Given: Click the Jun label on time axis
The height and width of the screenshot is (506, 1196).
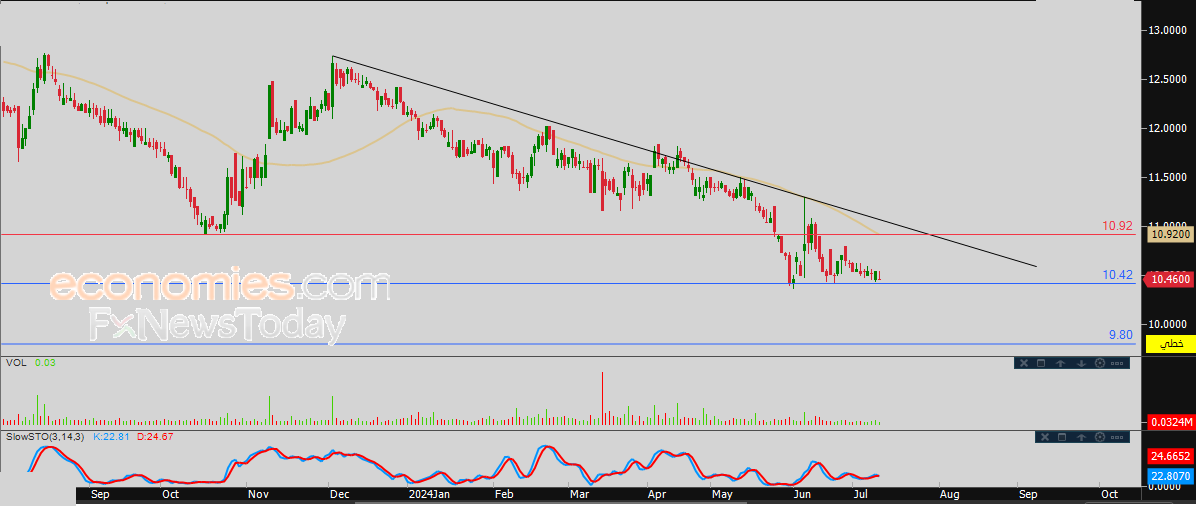Looking at the screenshot, I should 801,495.
